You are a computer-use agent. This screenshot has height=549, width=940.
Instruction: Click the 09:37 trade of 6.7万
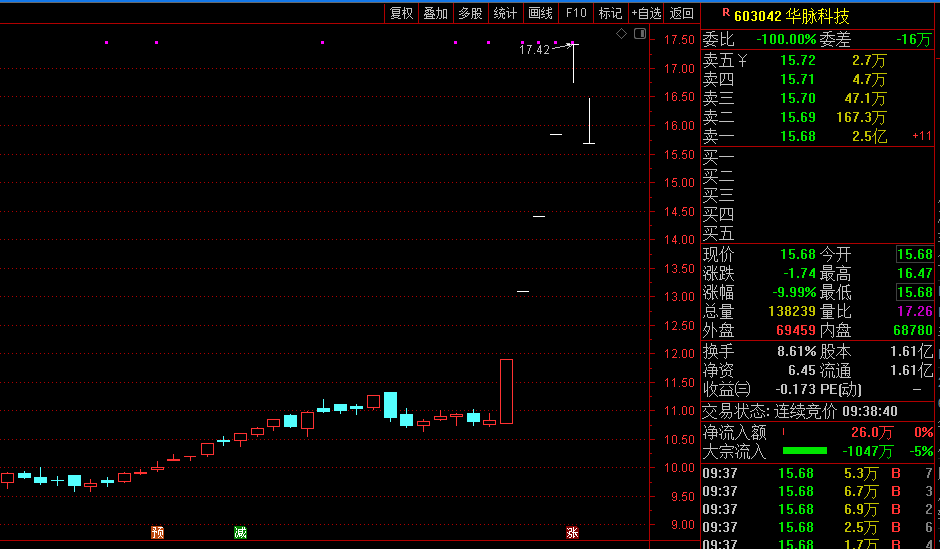[818, 491]
